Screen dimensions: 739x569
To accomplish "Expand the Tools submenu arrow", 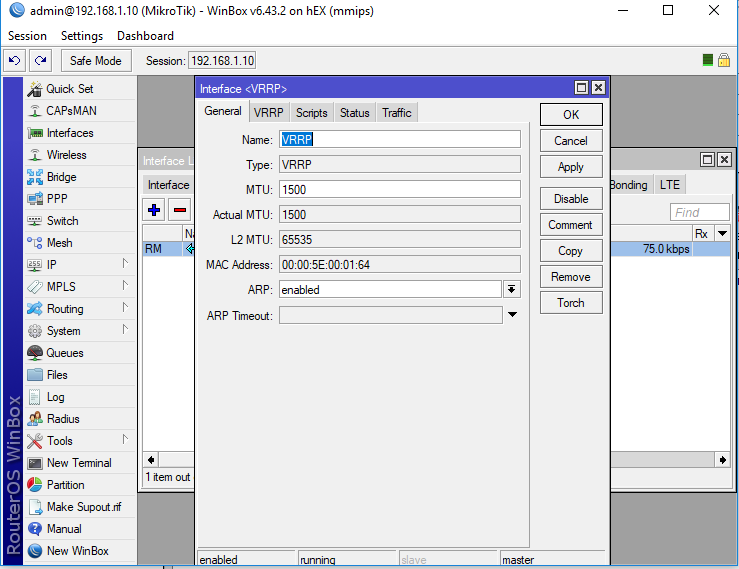I will click(125, 439).
